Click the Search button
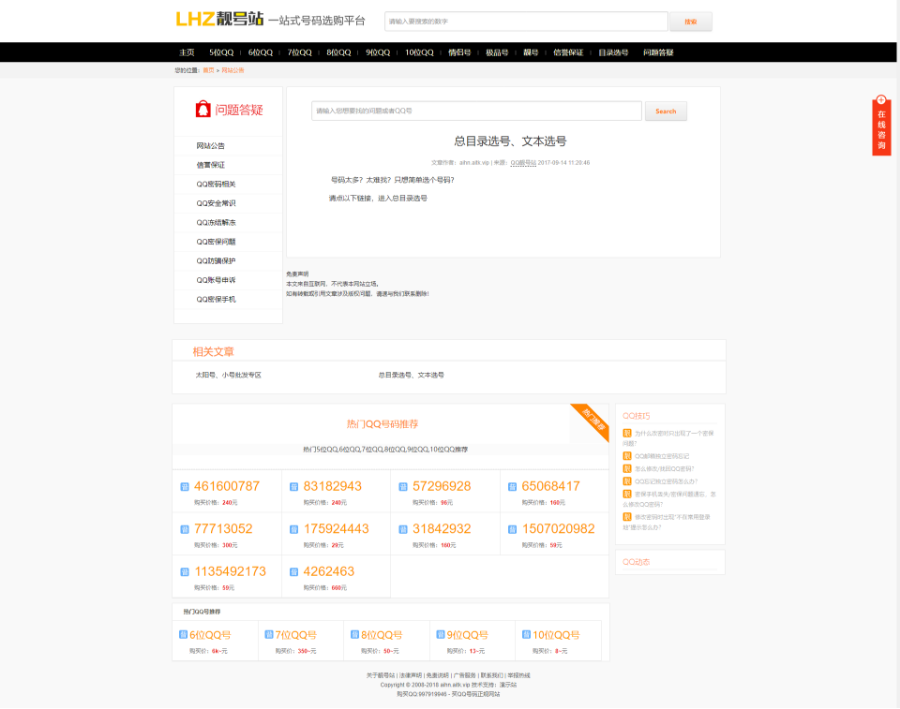 pyautogui.click(x=664, y=111)
